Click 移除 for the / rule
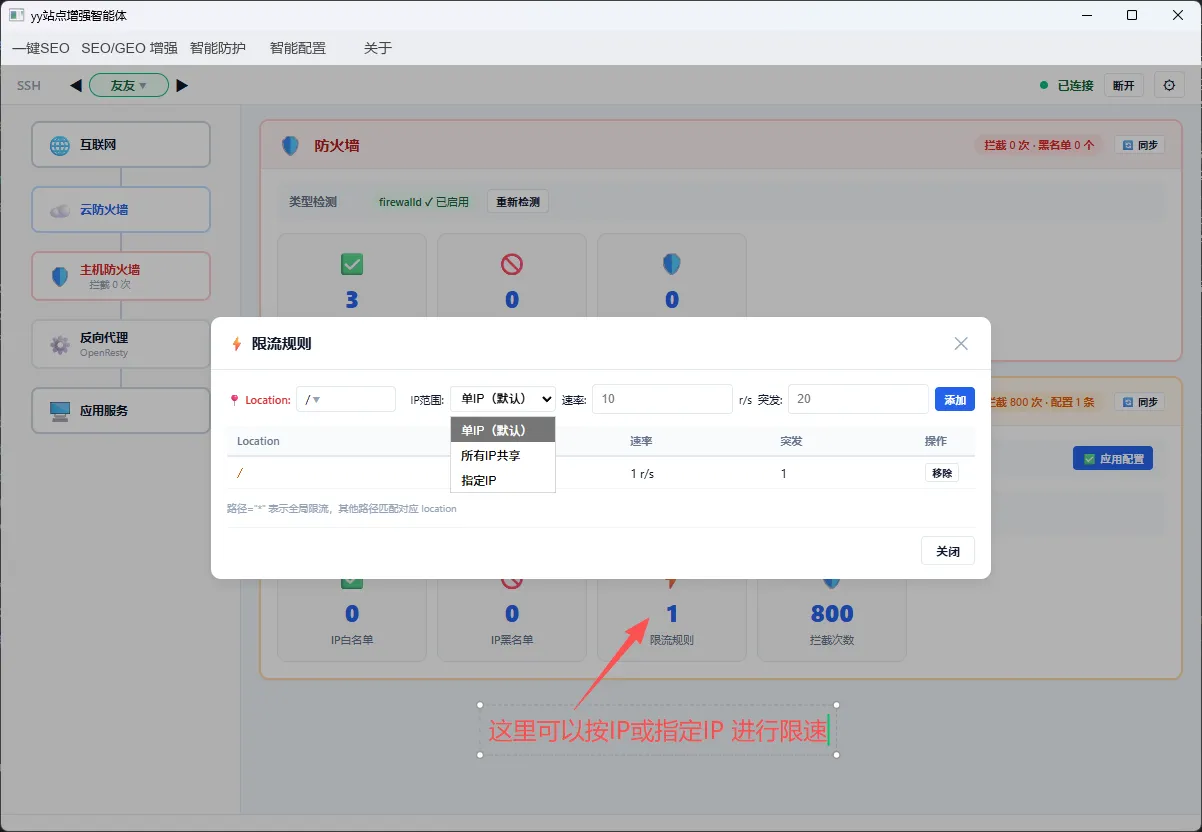 pyautogui.click(x=942, y=473)
